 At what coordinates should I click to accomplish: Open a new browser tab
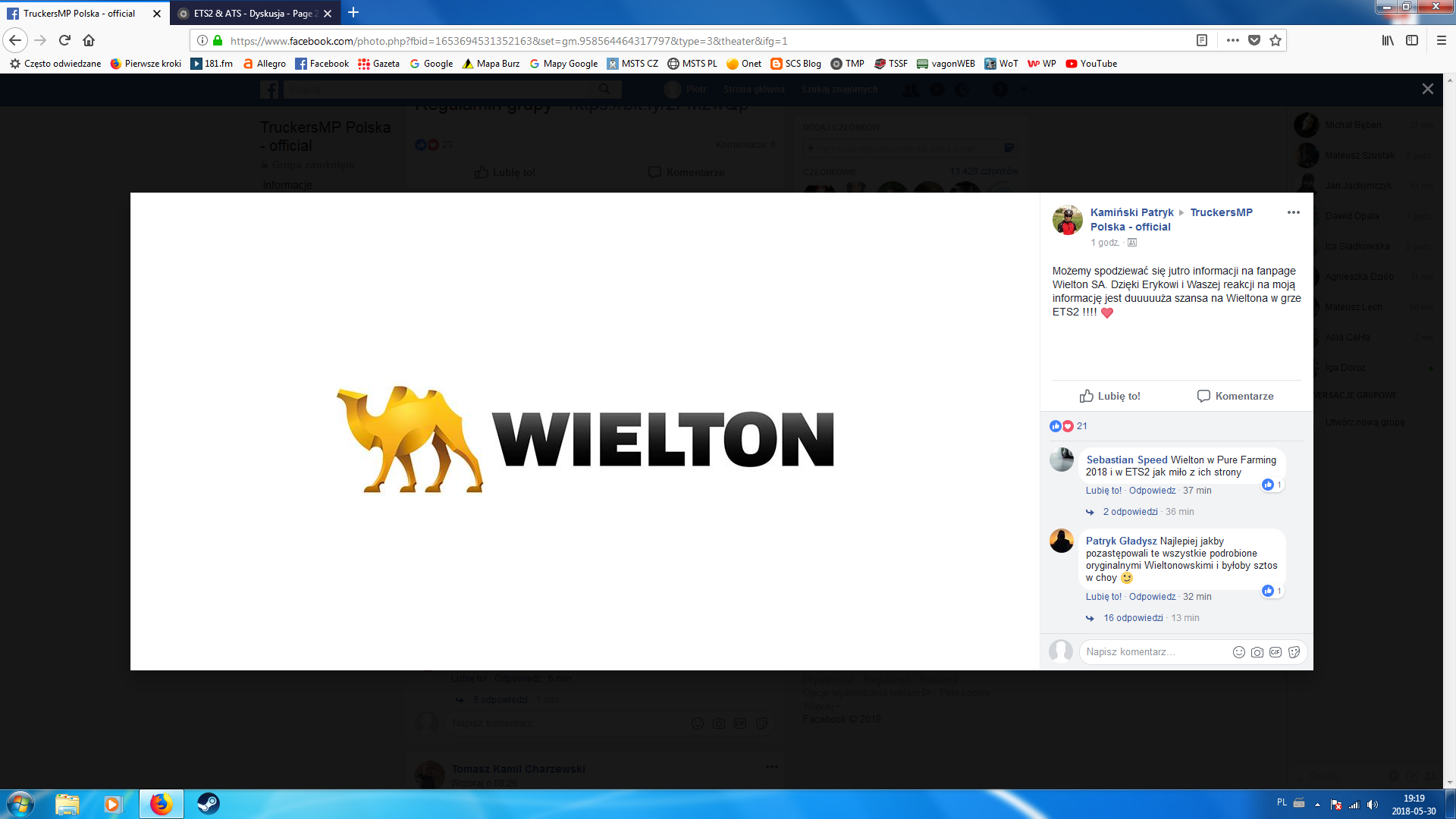pyautogui.click(x=353, y=13)
